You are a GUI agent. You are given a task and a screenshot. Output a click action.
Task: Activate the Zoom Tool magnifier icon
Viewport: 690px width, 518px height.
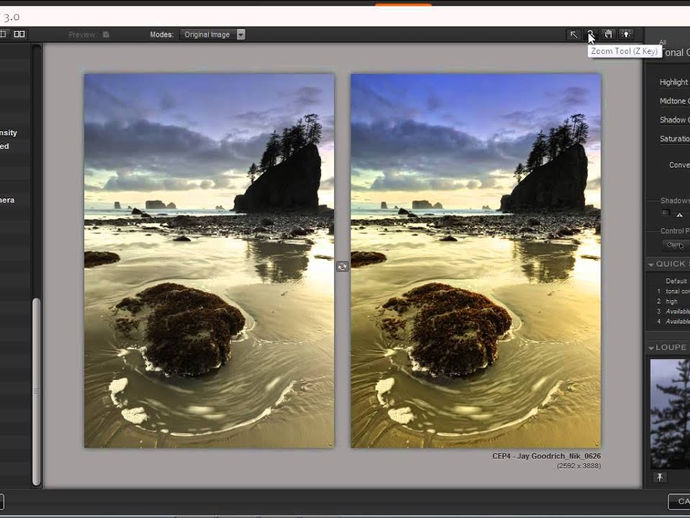coord(591,34)
